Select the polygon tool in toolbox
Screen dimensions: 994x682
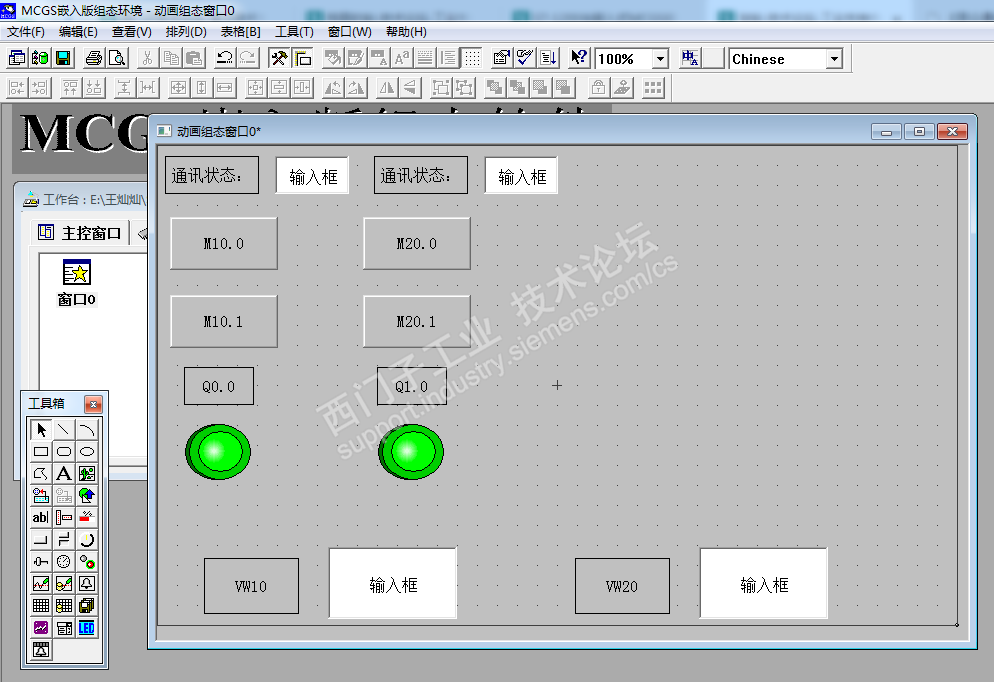(41, 473)
